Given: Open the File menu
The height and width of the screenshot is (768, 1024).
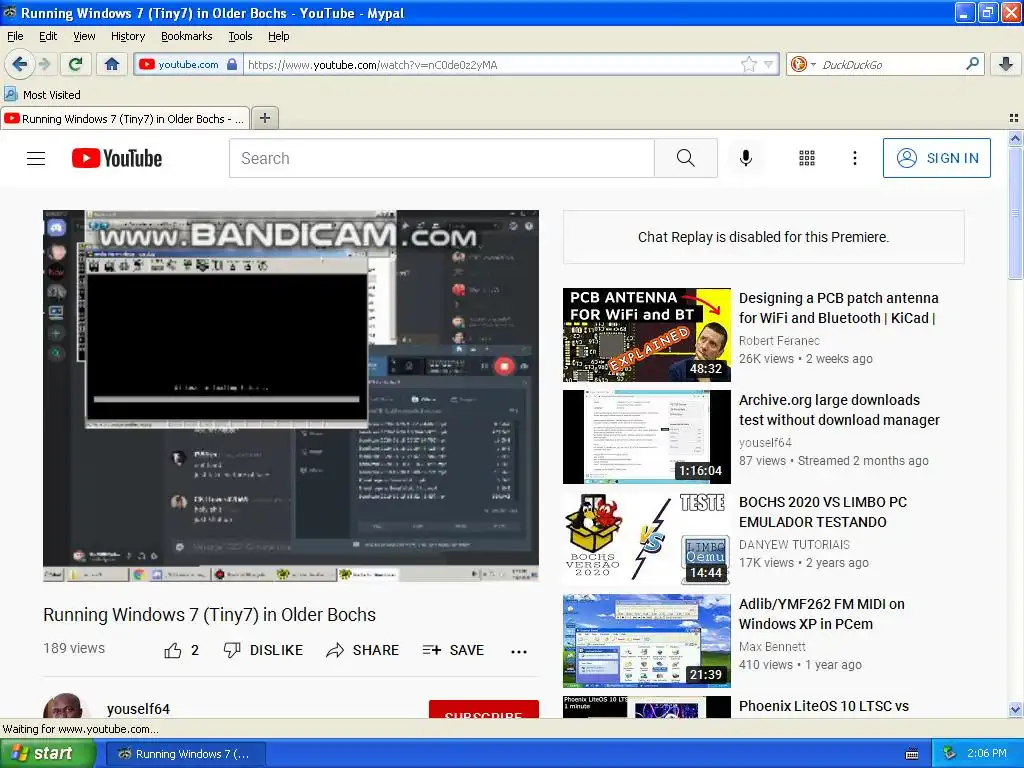Looking at the screenshot, I should pyautogui.click(x=15, y=36).
